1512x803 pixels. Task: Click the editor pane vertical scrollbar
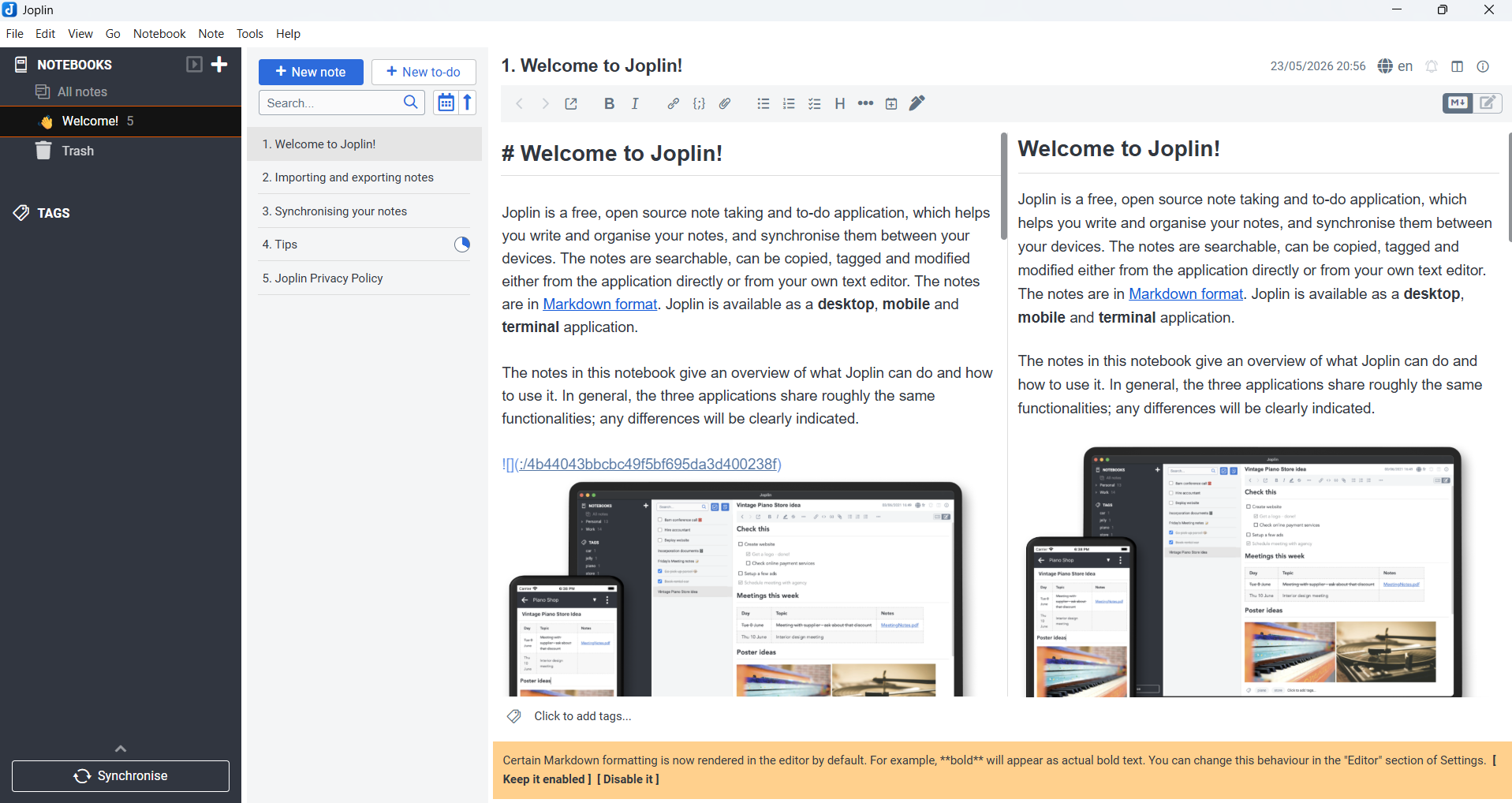(x=1004, y=186)
